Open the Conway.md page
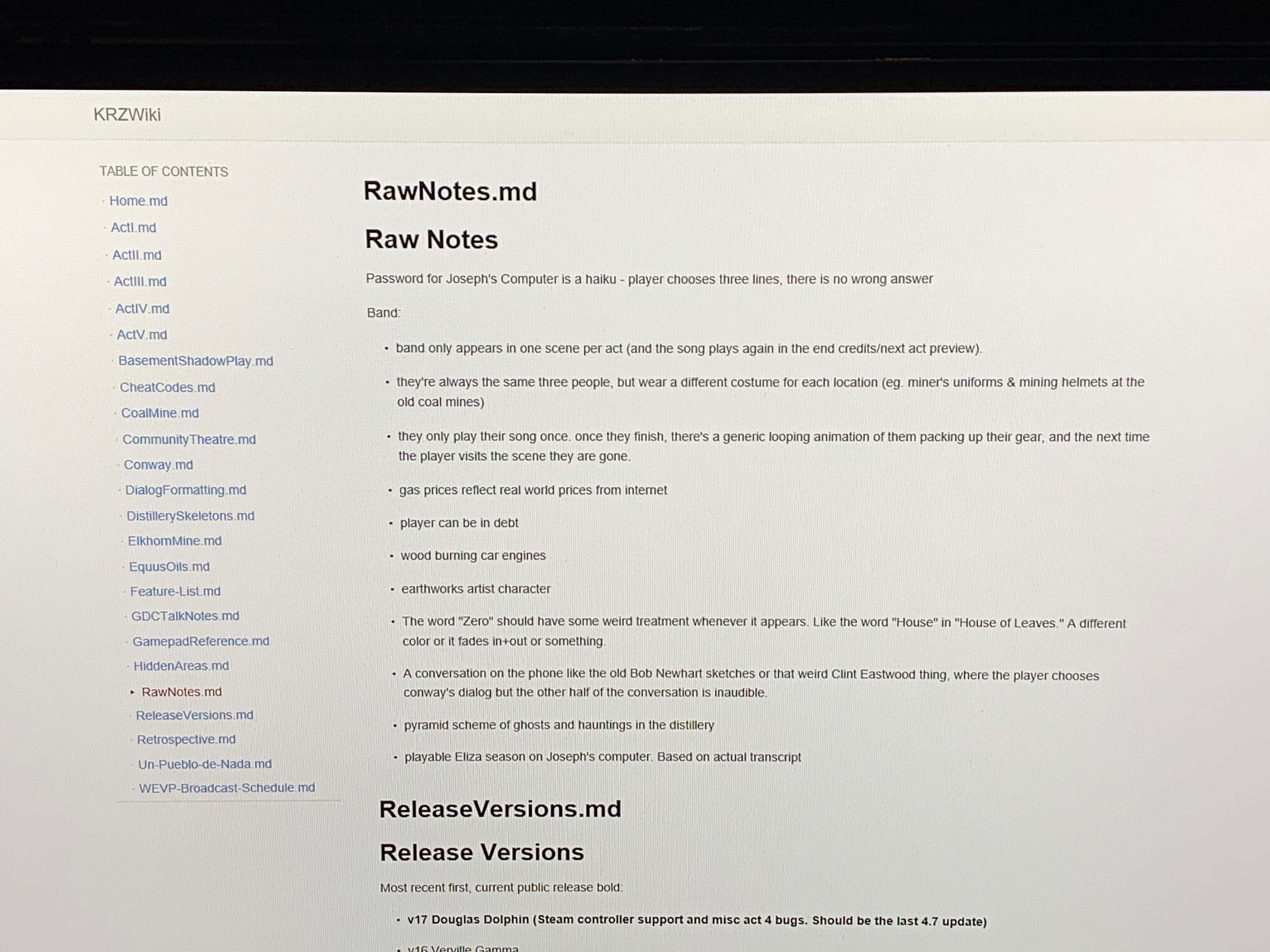The height and width of the screenshot is (952, 1270). tap(158, 465)
